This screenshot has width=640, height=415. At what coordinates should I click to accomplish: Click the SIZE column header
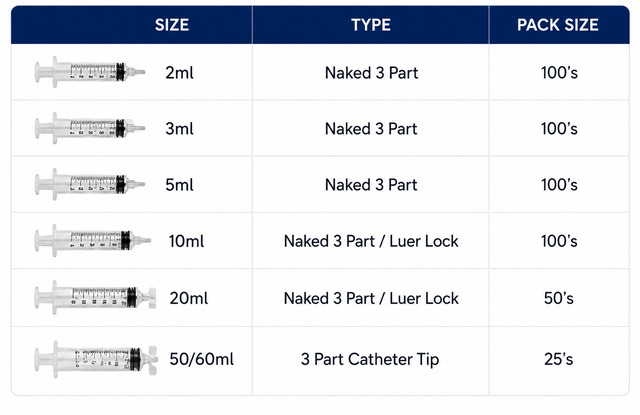pos(172,25)
